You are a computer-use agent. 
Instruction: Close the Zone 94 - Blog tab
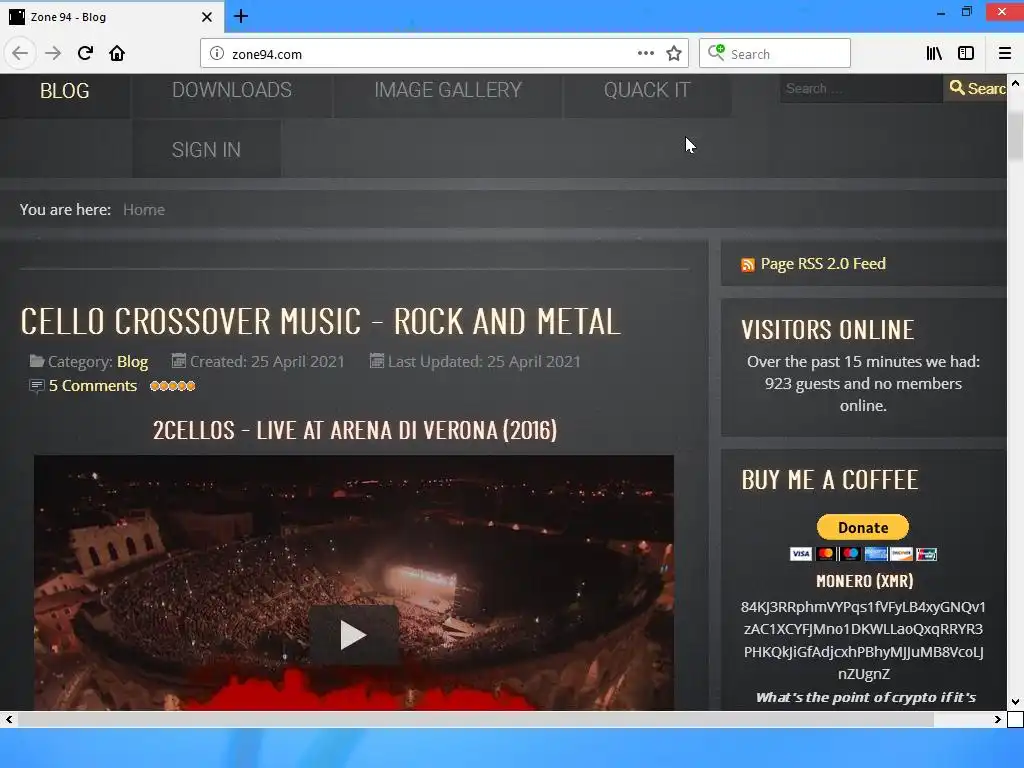(207, 17)
